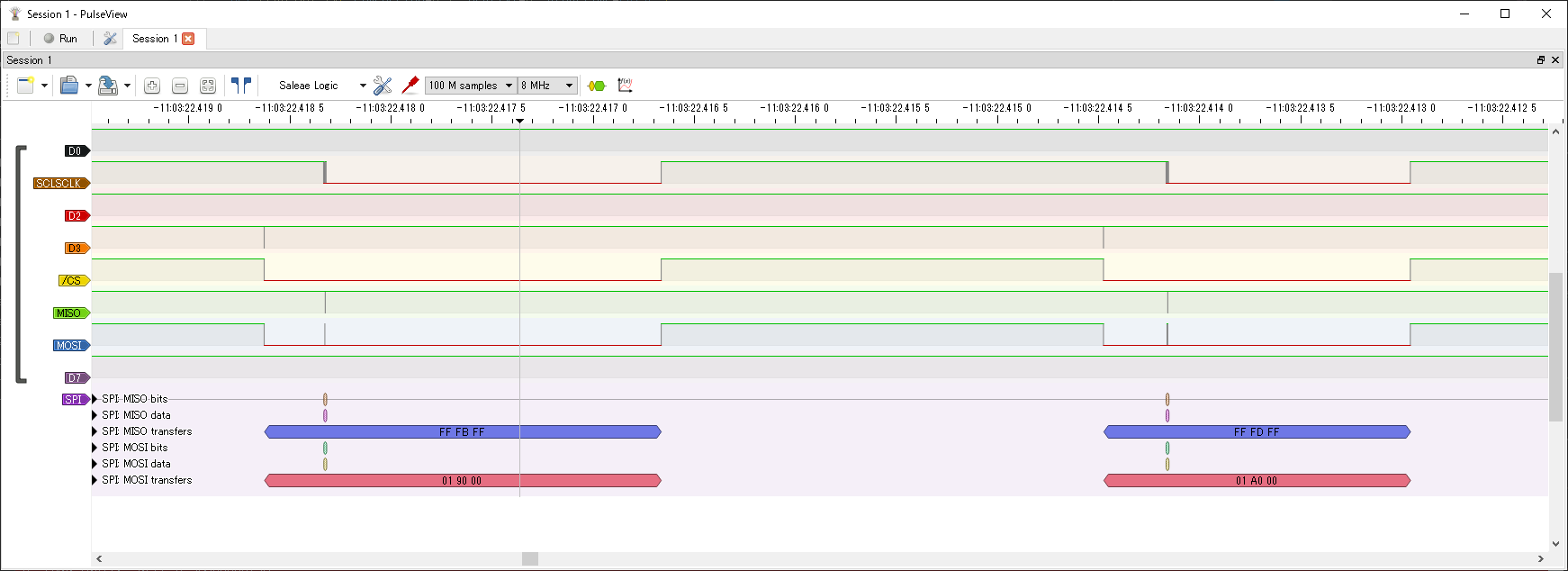Screen dimensions: 1568x571
Task: Add a math signal icon
Action: pyautogui.click(x=625, y=86)
